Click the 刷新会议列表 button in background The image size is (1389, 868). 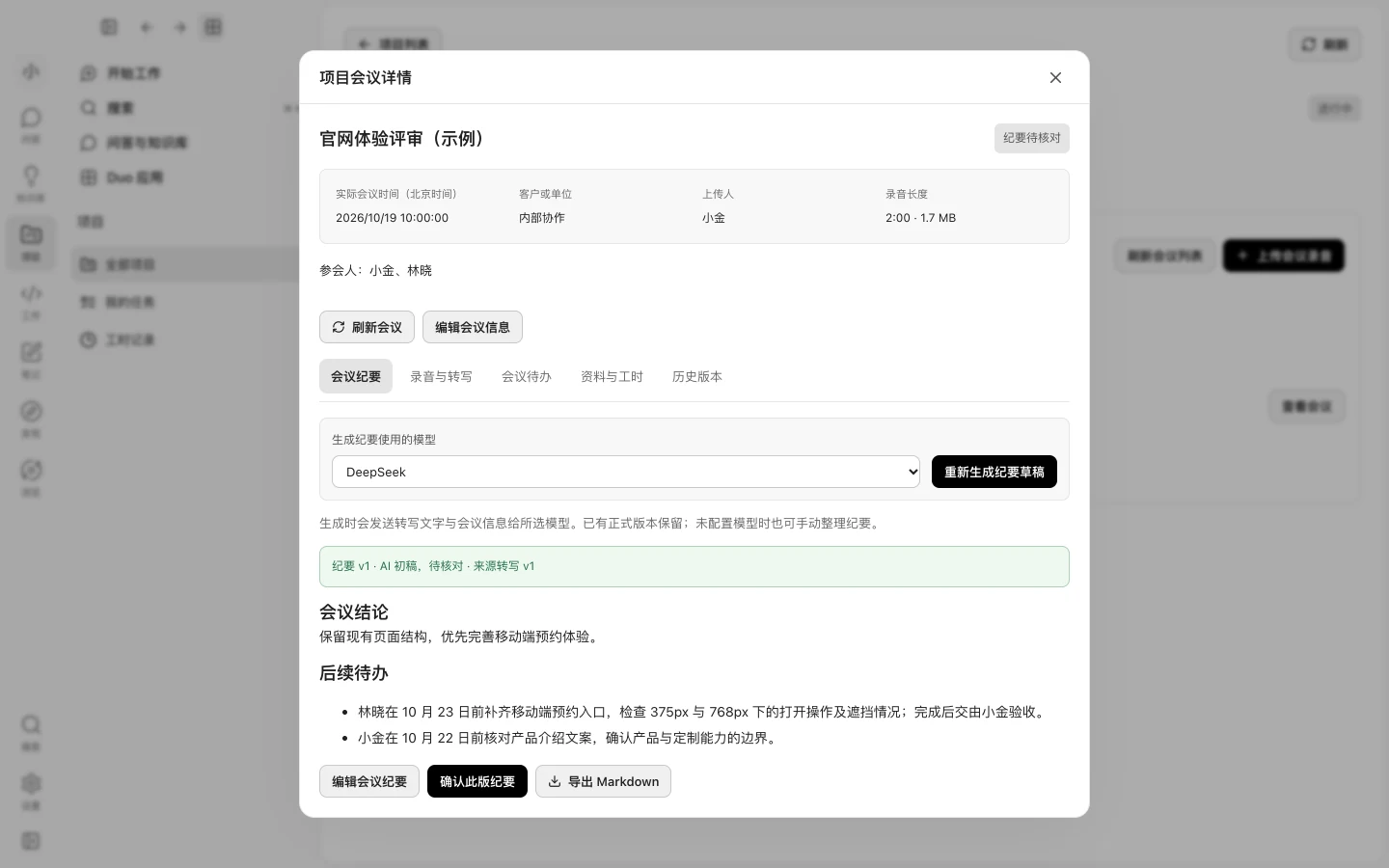1164,256
